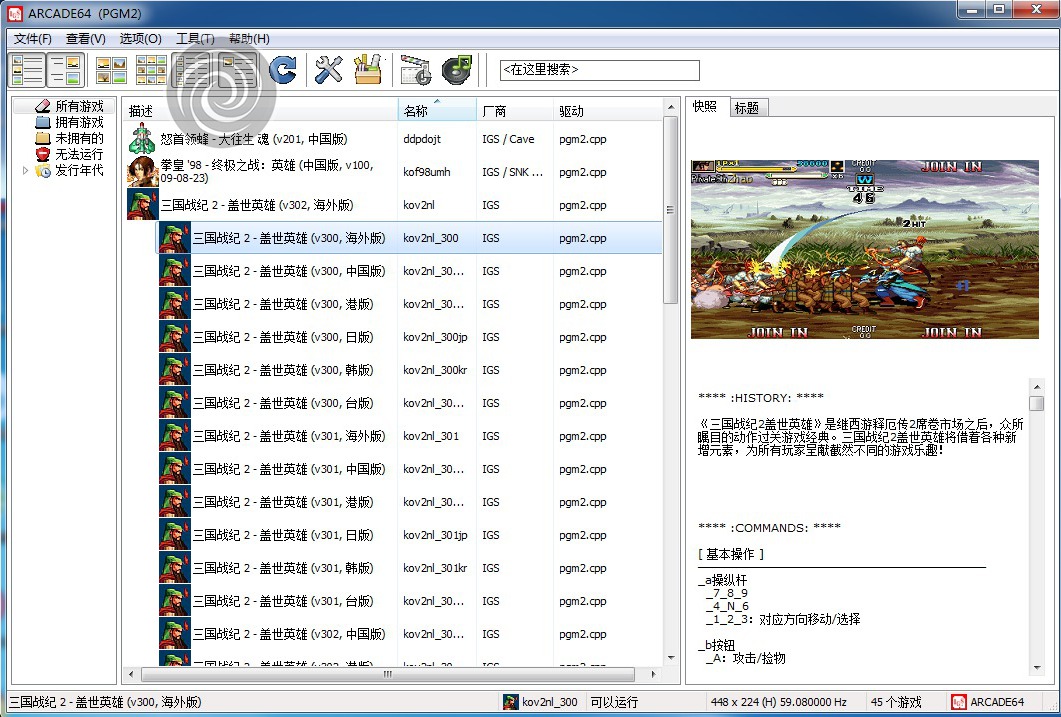This screenshot has width=1061, height=717.
Task: Click the search input field
Action: [x=599, y=70]
